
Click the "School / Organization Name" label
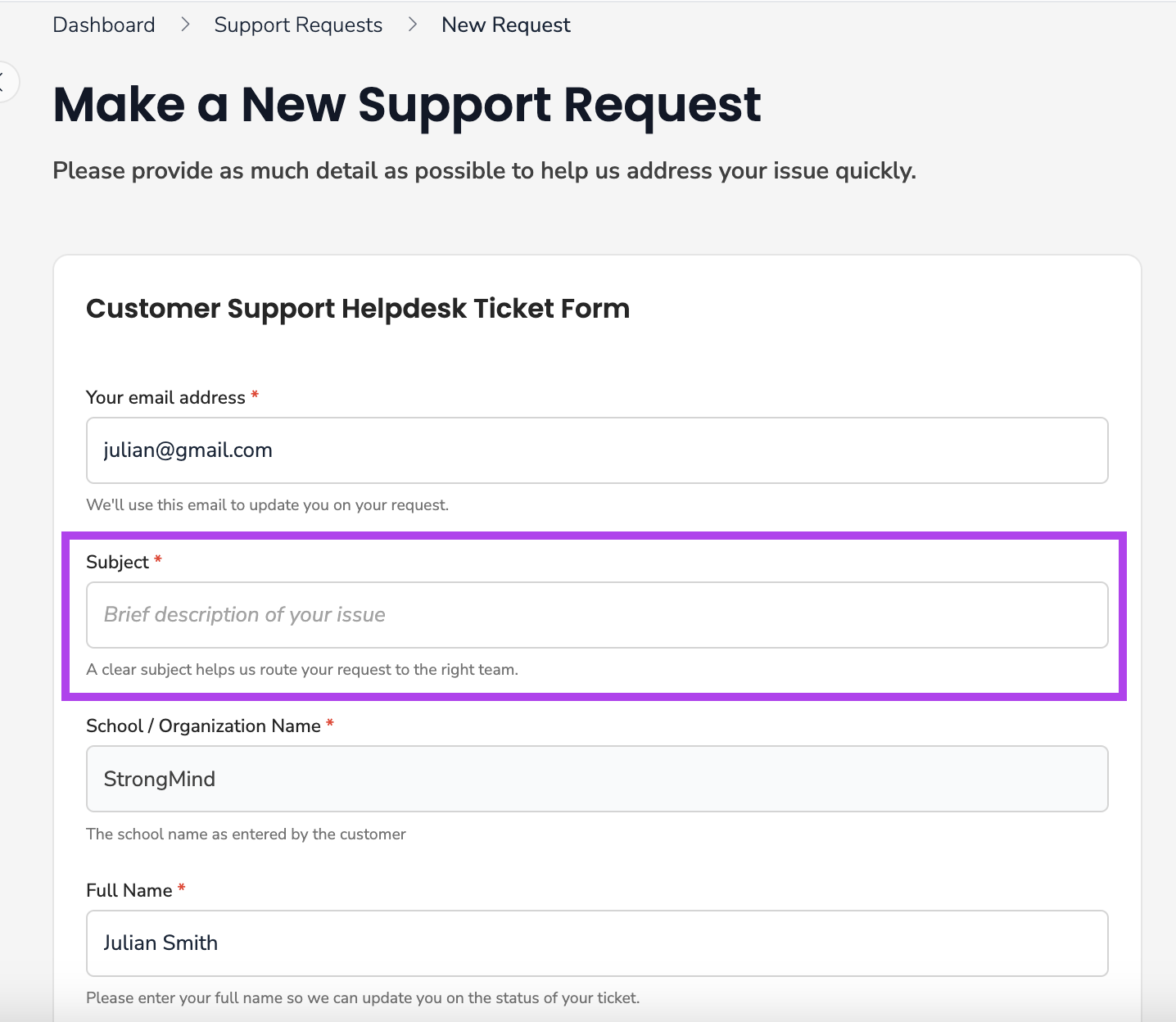click(x=203, y=726)
